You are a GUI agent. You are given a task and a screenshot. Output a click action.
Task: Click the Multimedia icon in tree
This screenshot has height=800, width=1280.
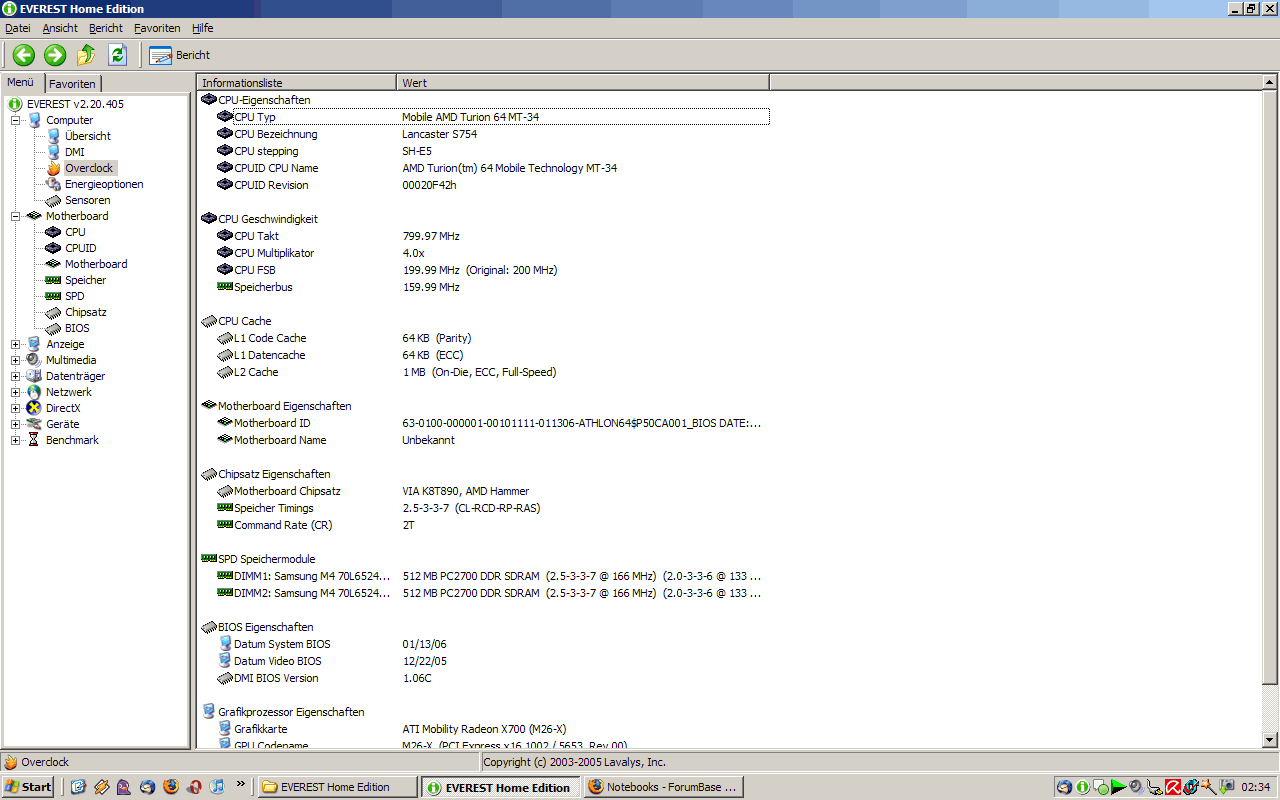[x=34, y=360]
